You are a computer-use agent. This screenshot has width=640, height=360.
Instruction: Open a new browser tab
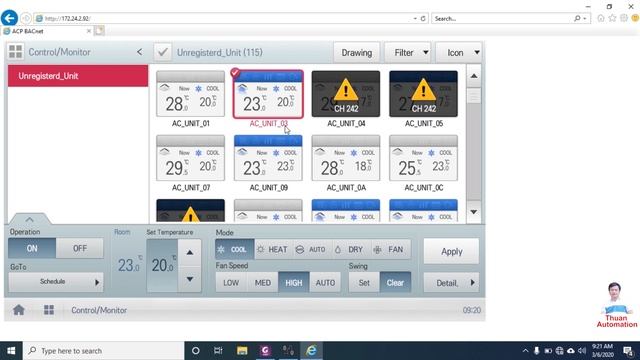[x=99, y=31]
